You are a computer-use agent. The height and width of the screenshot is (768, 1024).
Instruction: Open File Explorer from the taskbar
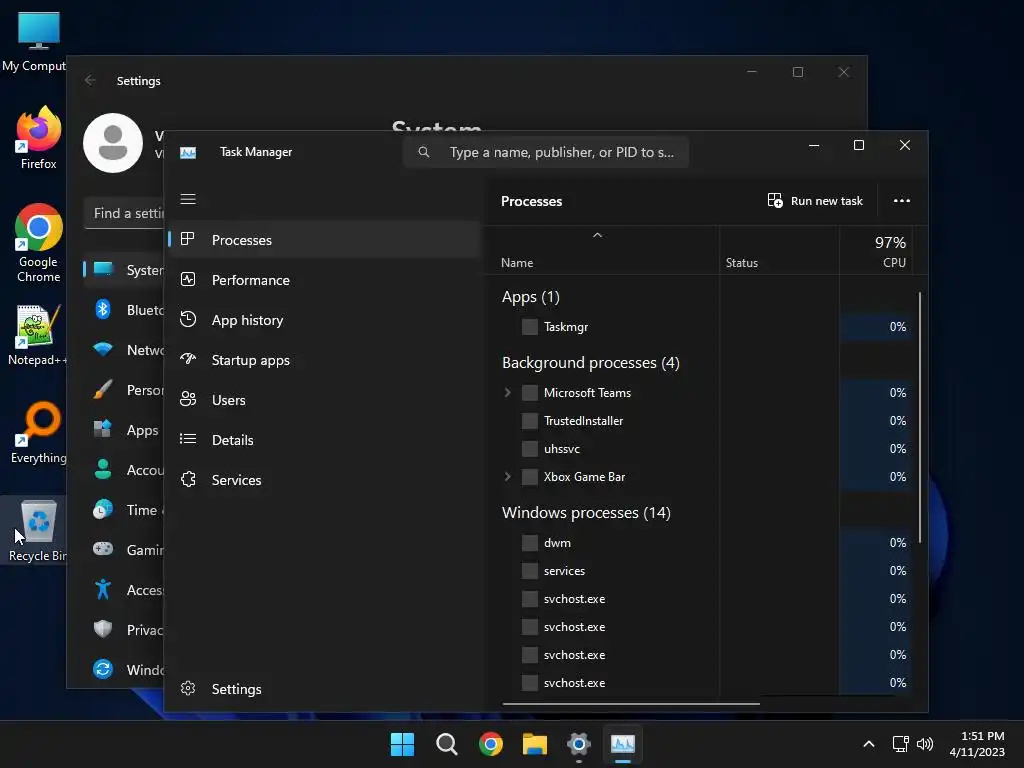click(535, 744)
